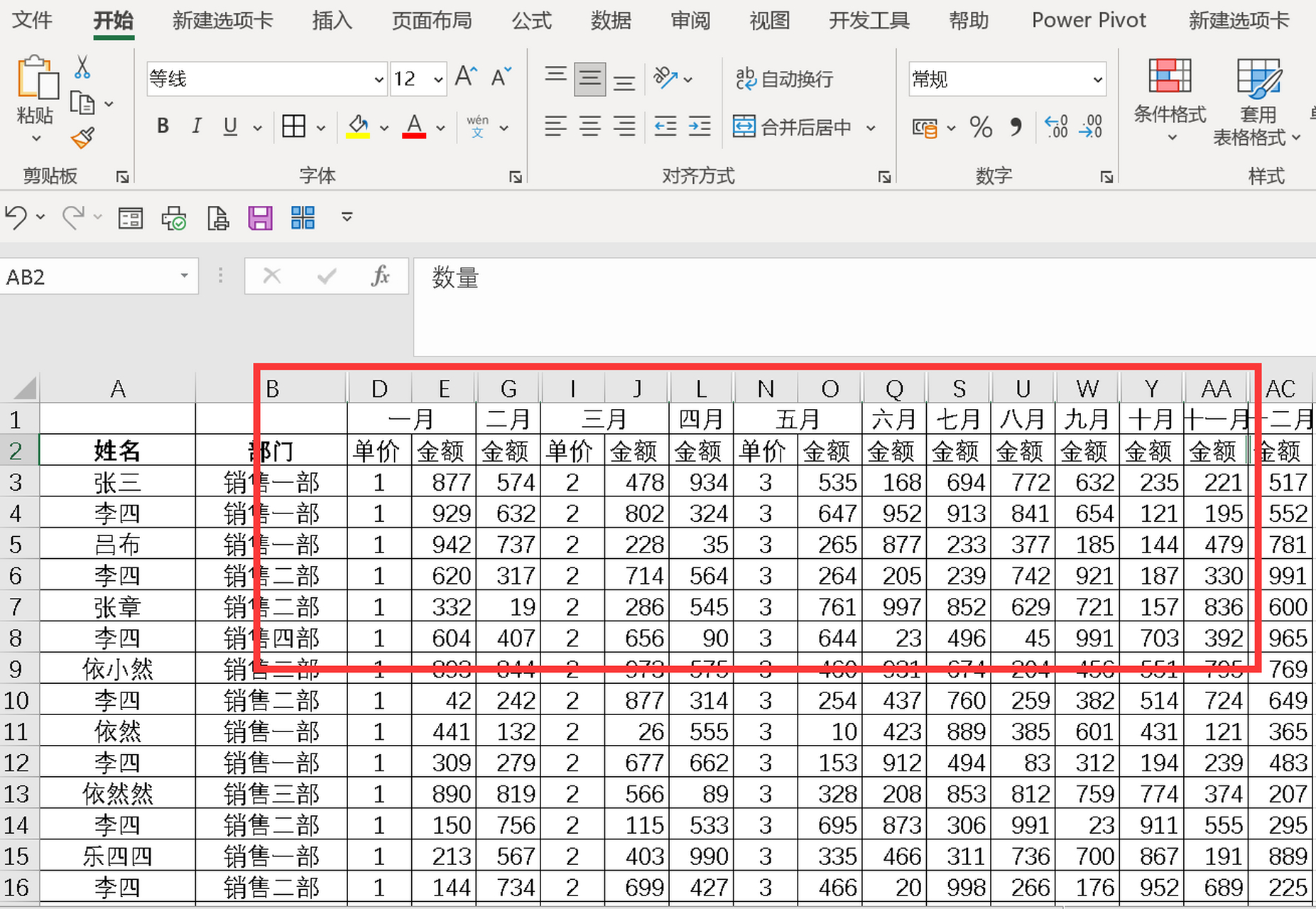Apply cell borders icon
Screen dimensions: 1316x909
[293, 127]
